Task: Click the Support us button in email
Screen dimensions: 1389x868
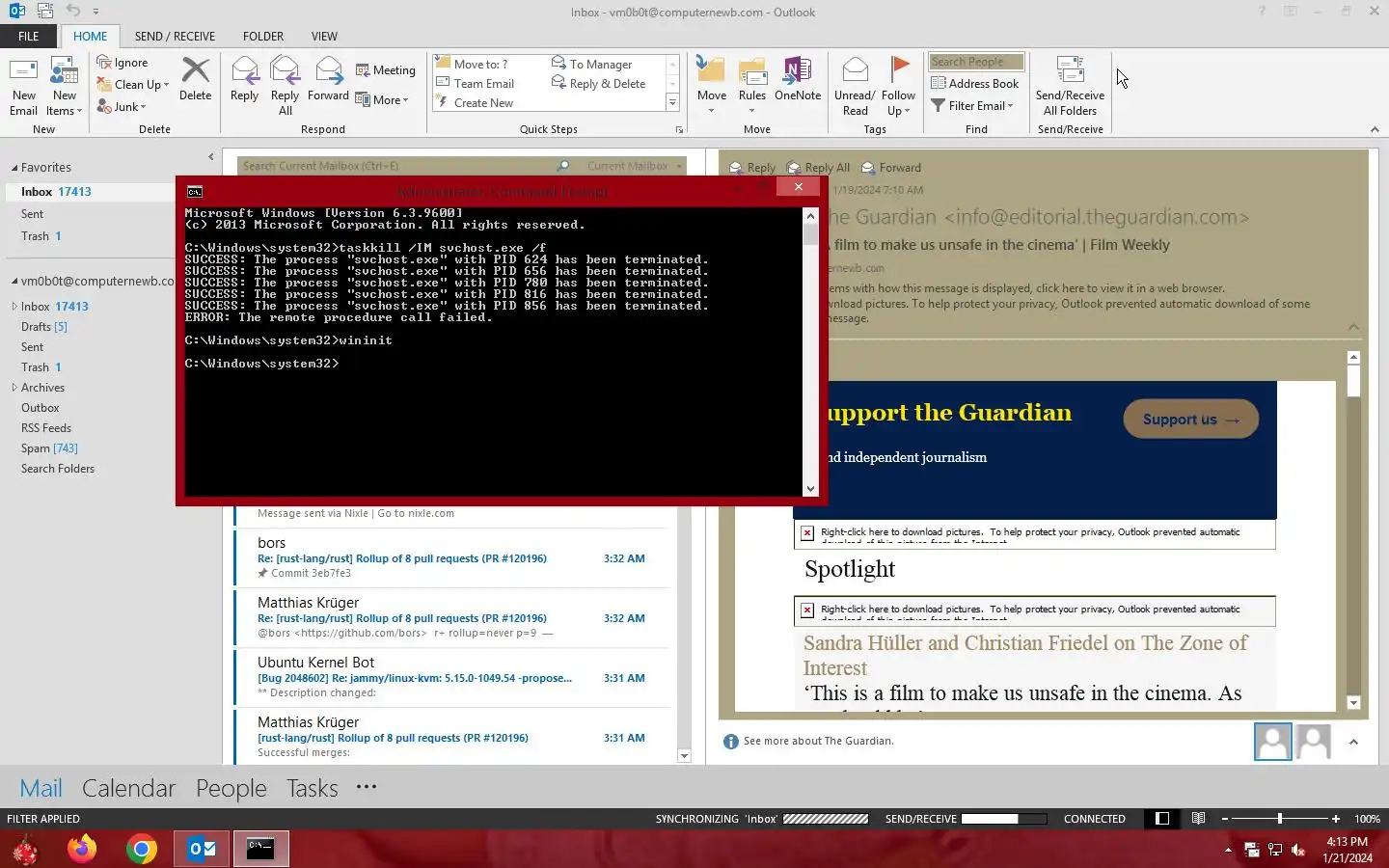Action: click(x=1190, y=420)
